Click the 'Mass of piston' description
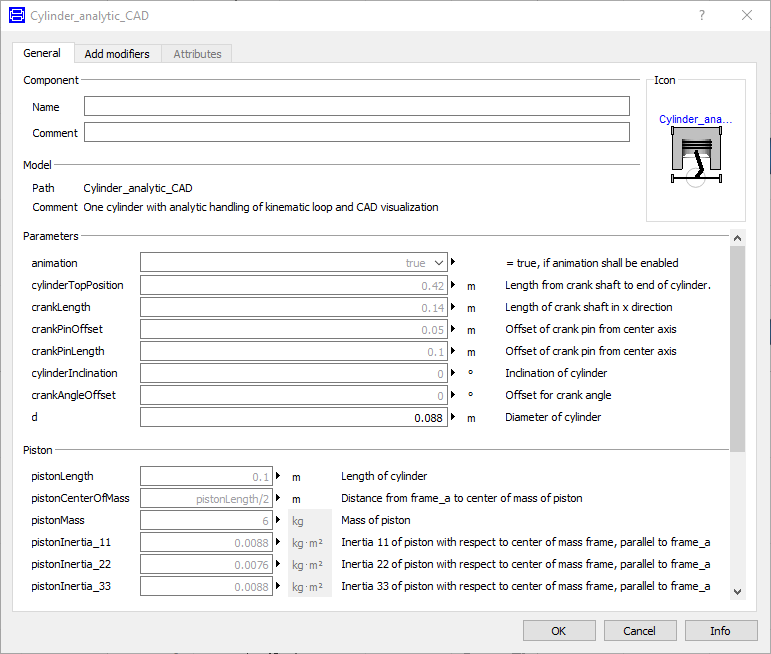Screen dimensions: 771x654 tap(376, 520)
